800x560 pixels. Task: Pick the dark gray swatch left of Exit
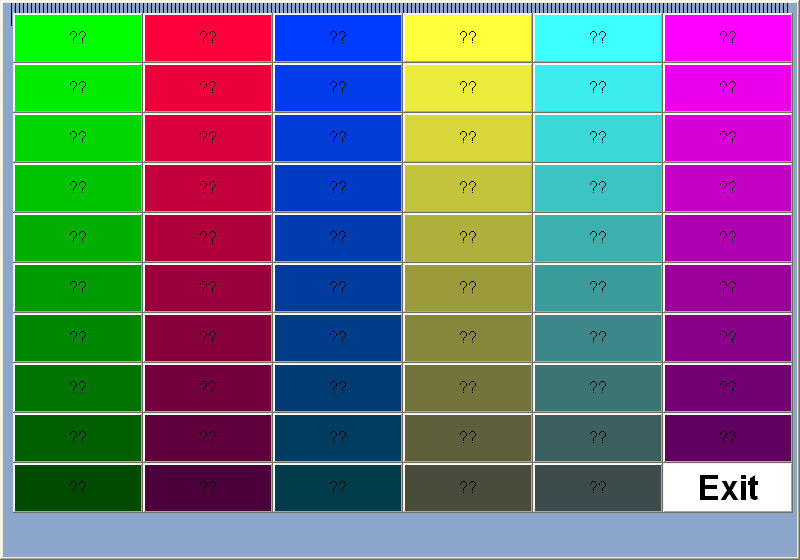[598, 488]
